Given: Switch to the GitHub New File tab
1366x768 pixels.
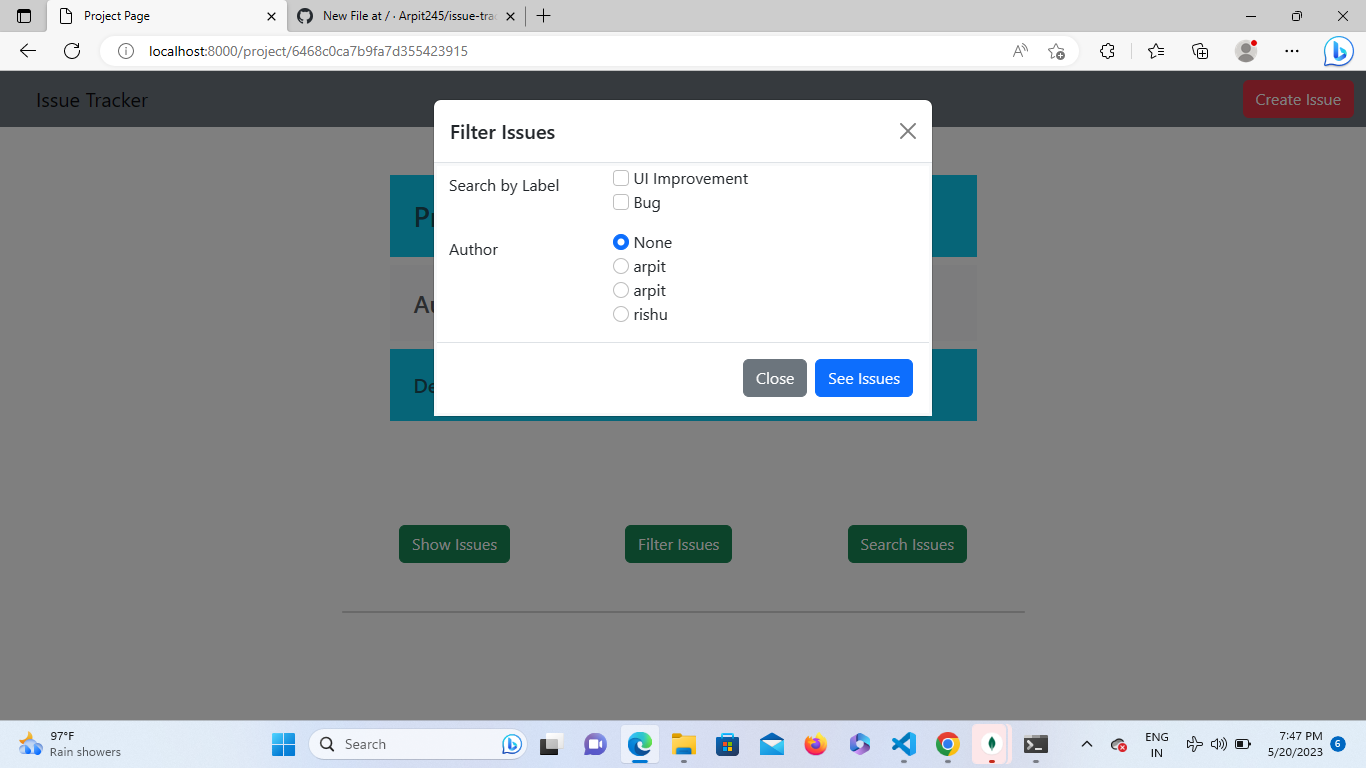Looking at the screenshot, I should 400,16.
